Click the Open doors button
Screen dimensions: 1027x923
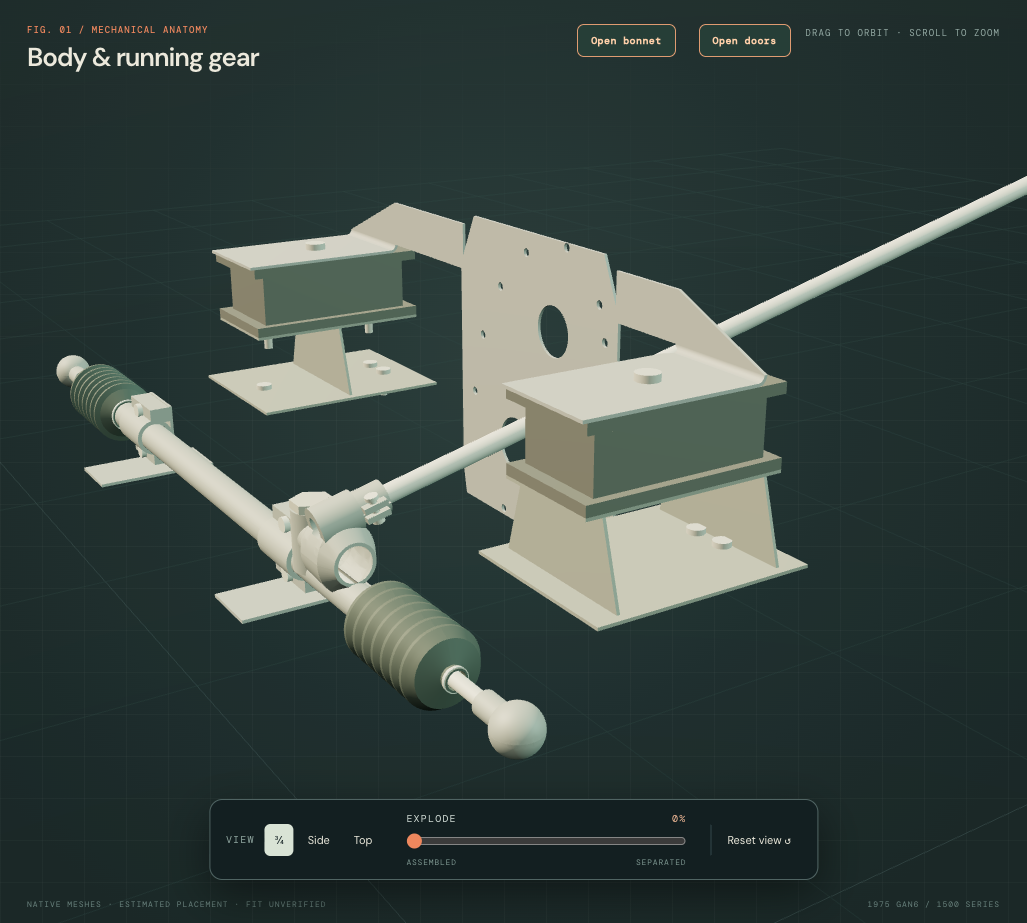tap(745, 41)
